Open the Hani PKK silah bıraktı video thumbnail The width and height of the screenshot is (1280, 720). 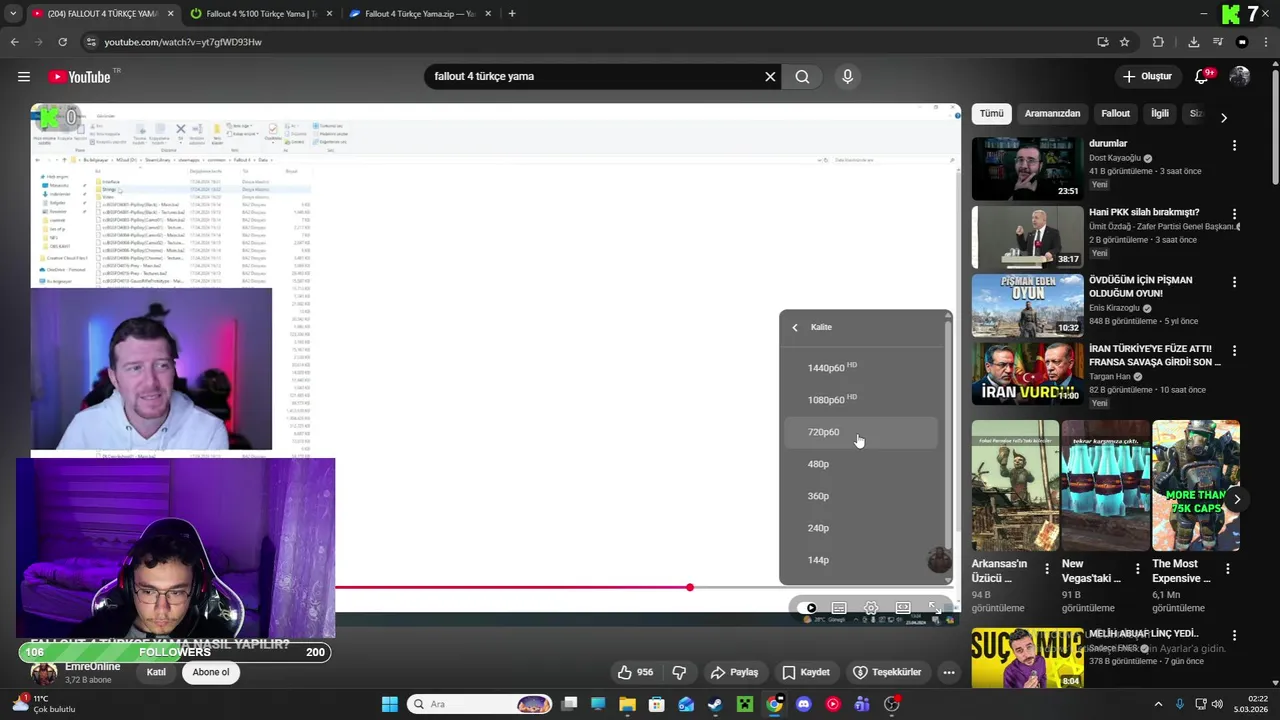pos(1027,237)
